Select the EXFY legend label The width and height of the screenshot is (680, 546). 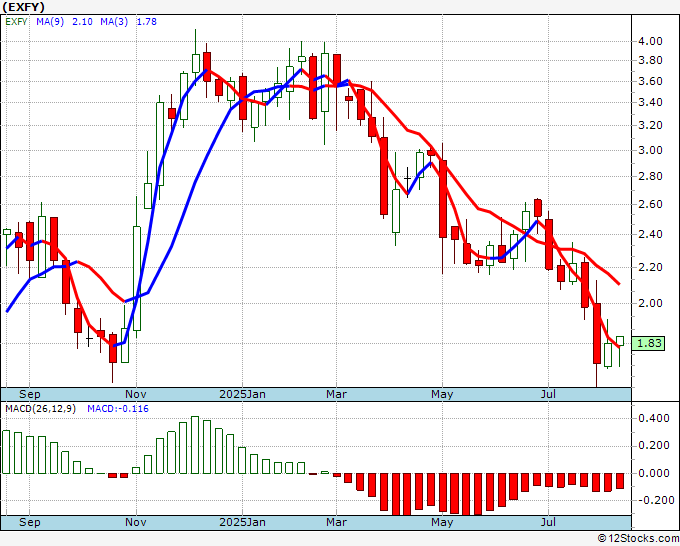click(17, 22)
